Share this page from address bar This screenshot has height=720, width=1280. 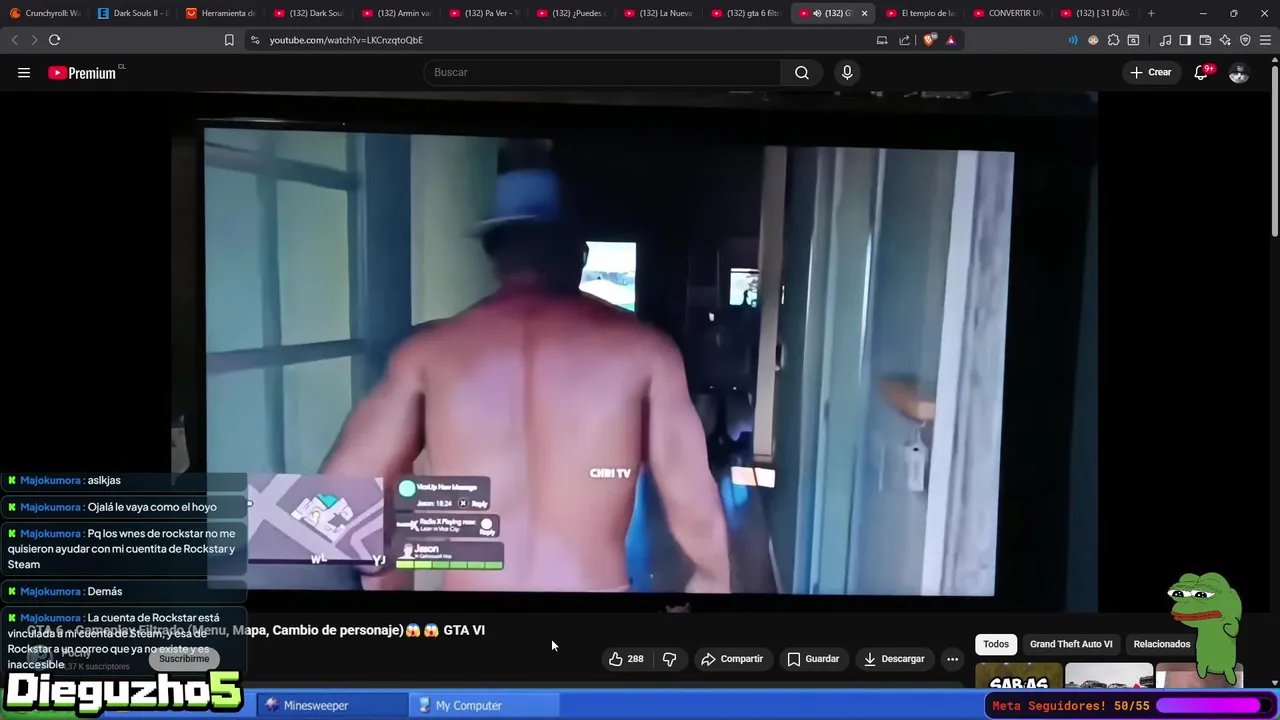point(905,40)
